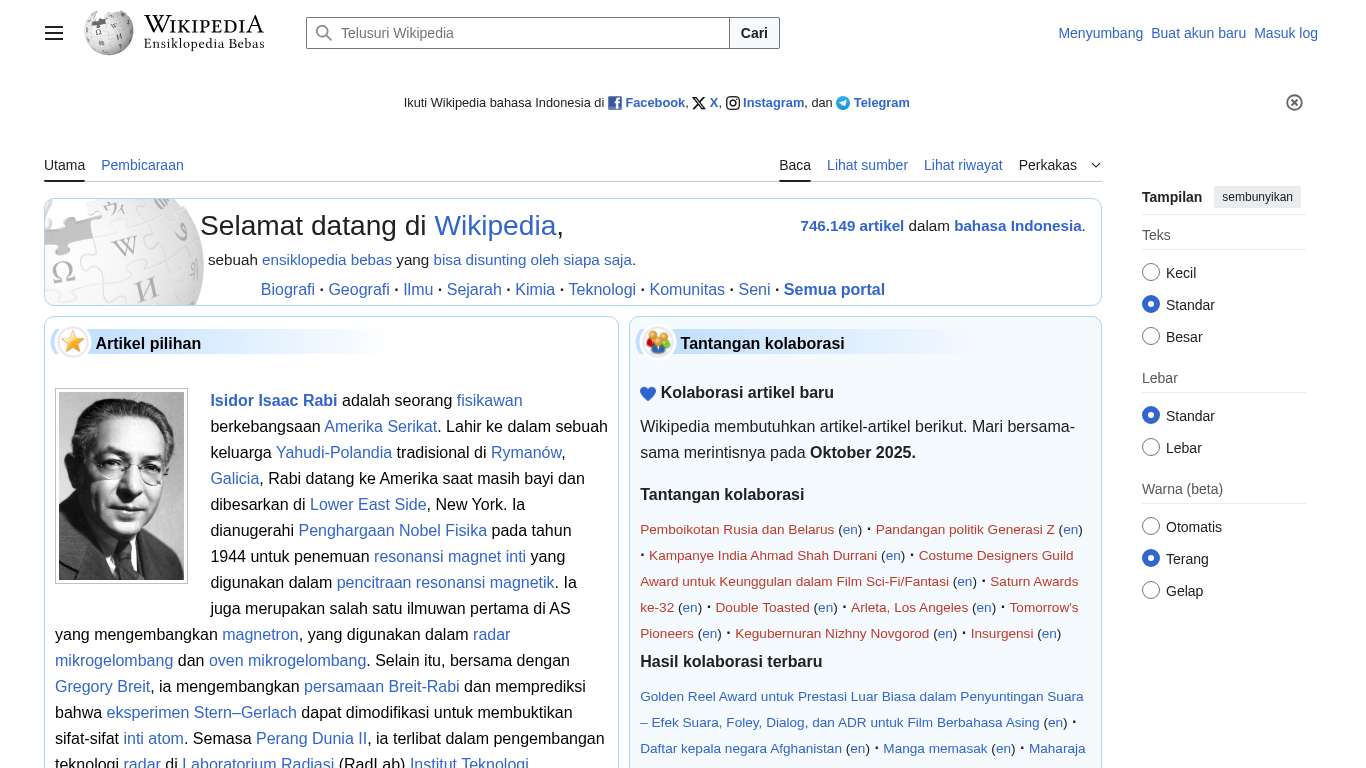The height and width of the screenshot is (768, 1366).
Task: Switch to the Pembicaraan tab
Action: (142, 165)
